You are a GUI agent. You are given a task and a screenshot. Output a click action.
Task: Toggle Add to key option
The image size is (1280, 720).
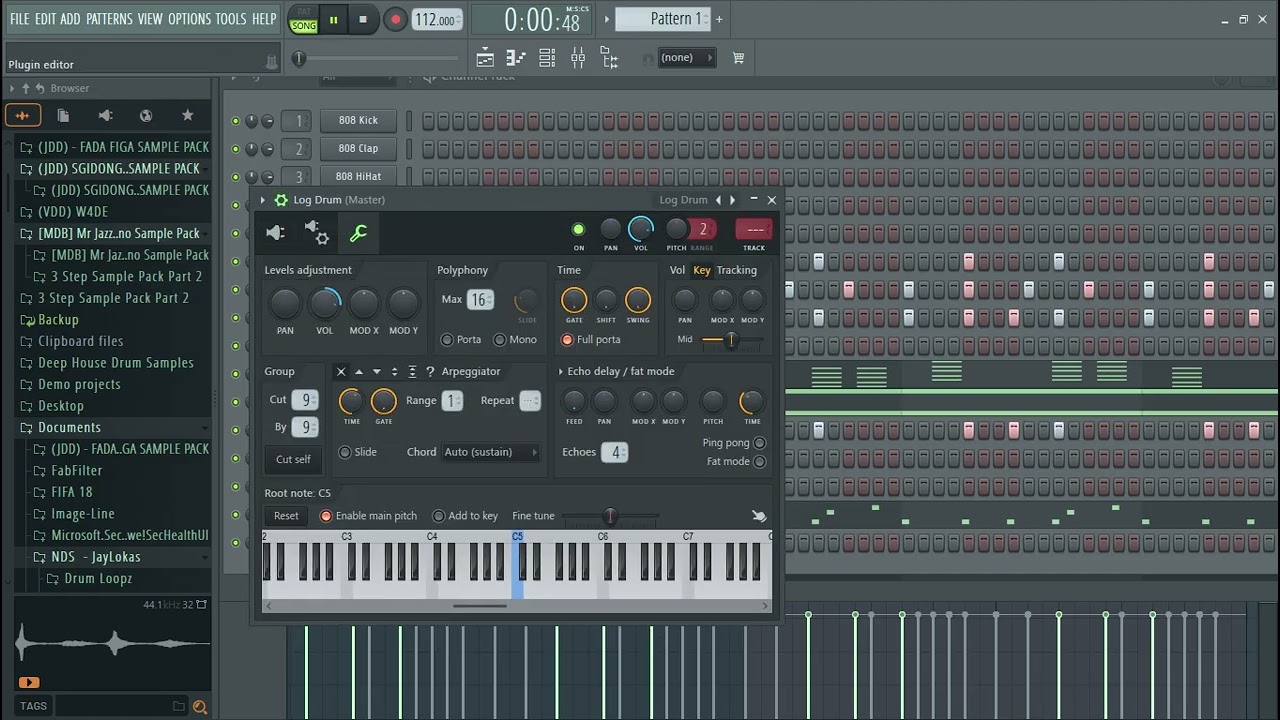pos(438,516)
